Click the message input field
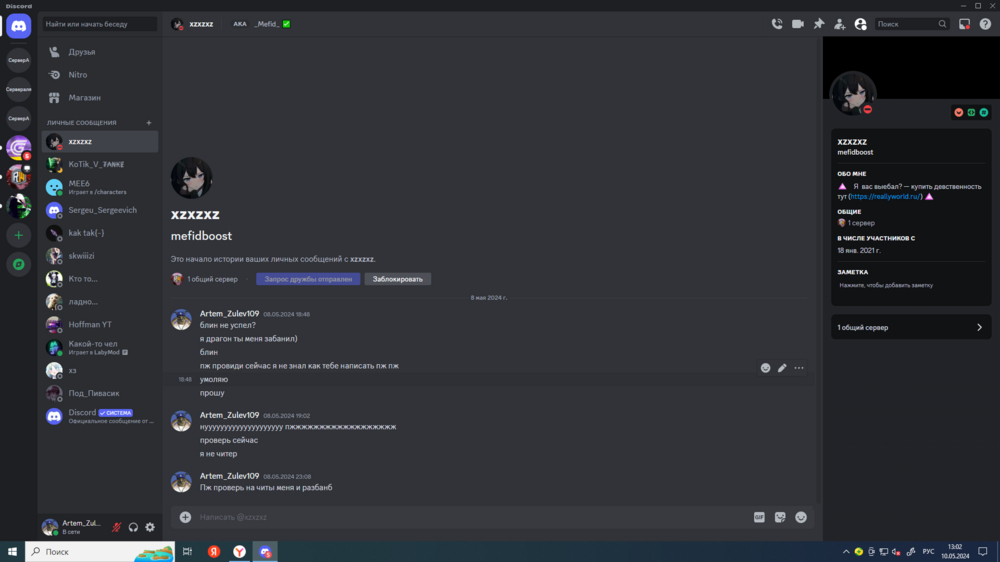The image size is (1000, 562). click(x=472, y=517)
